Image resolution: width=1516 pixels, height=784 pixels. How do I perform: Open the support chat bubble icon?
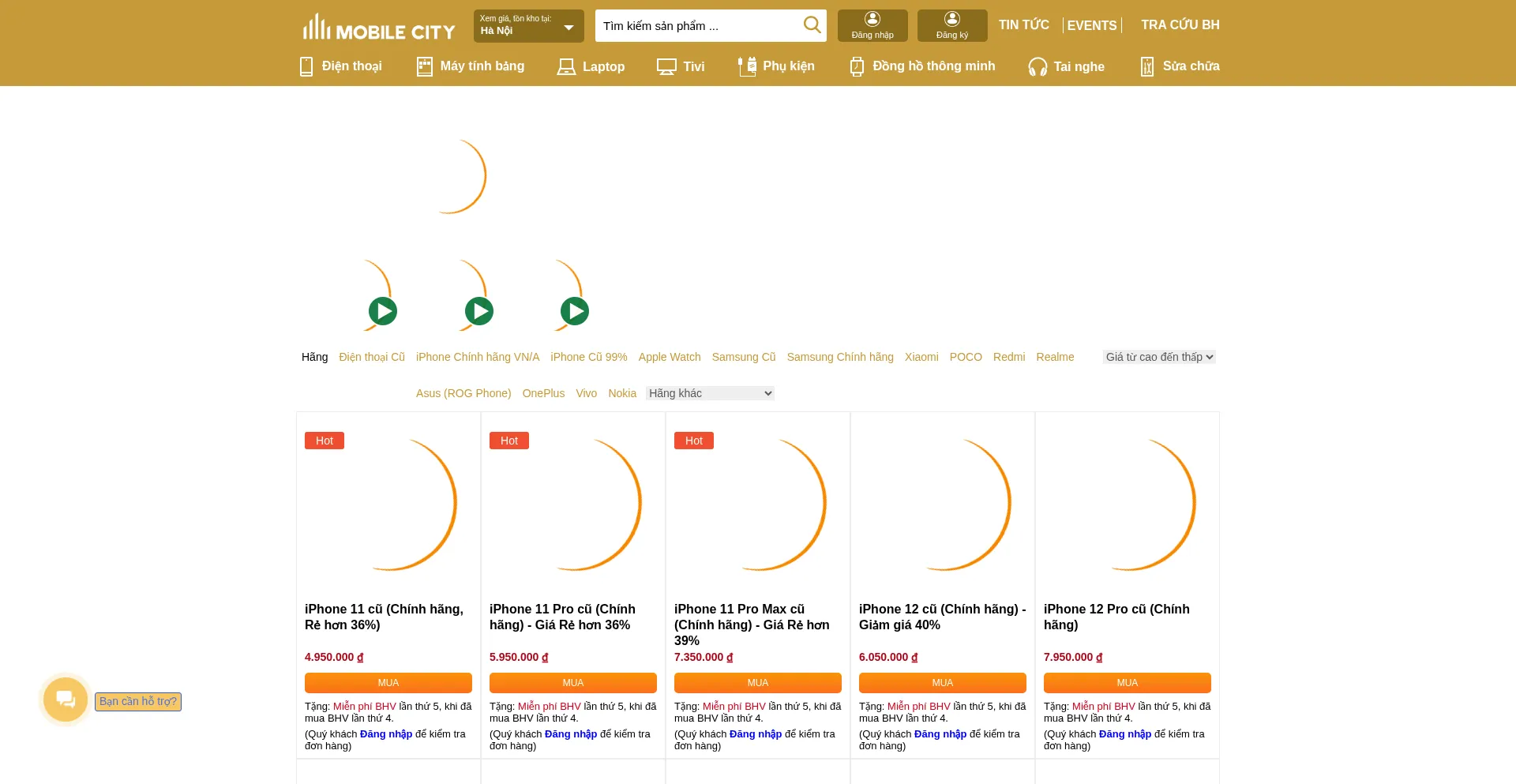click(66, 700)
